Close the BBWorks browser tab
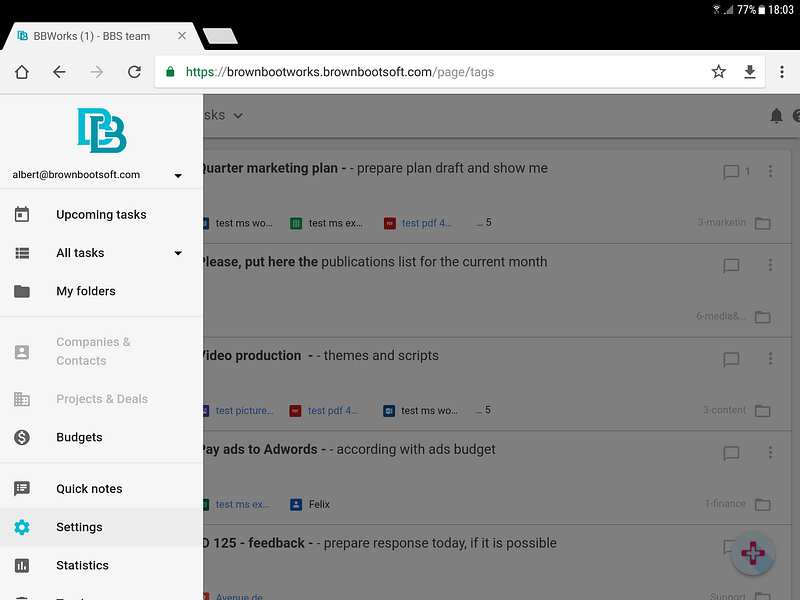800x600 pixels. pyautogui.click(x=182, y=36)
